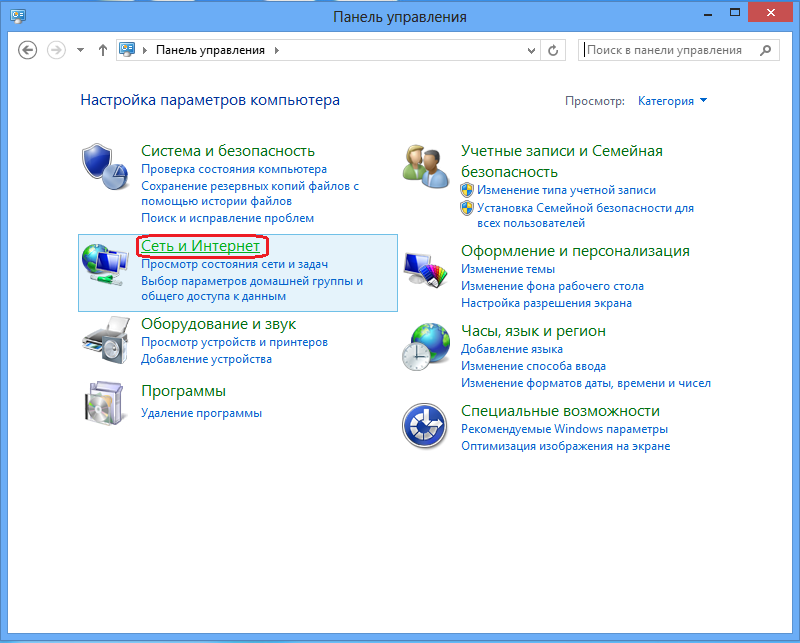Click the Refresh button beside address bar
The height and width of the screenshot is (643, 800).
pos(553,50)
